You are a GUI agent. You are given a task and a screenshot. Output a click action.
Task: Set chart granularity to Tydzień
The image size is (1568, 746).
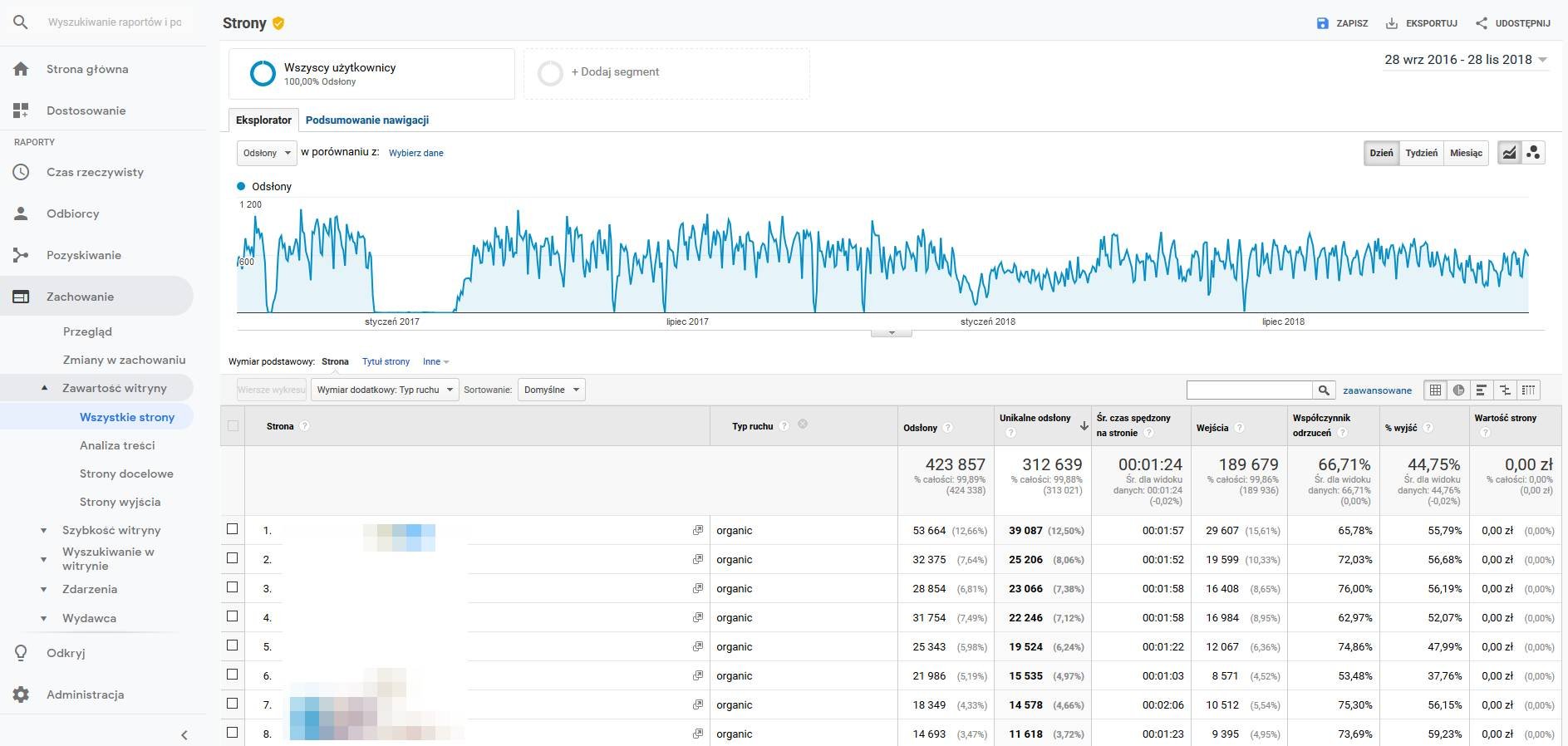[x=1421, y=153]
